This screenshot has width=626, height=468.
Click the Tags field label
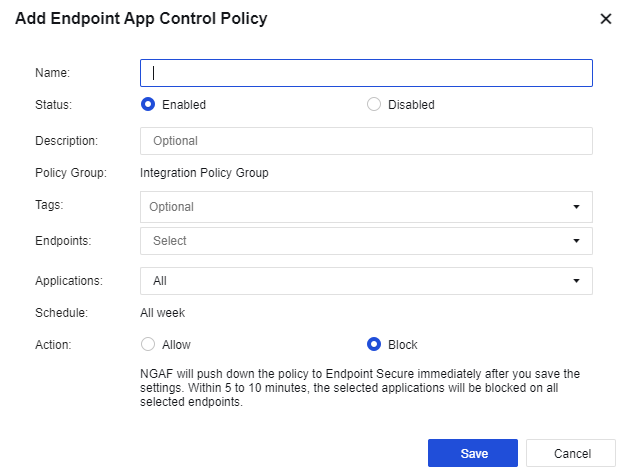tap(49, 205)
